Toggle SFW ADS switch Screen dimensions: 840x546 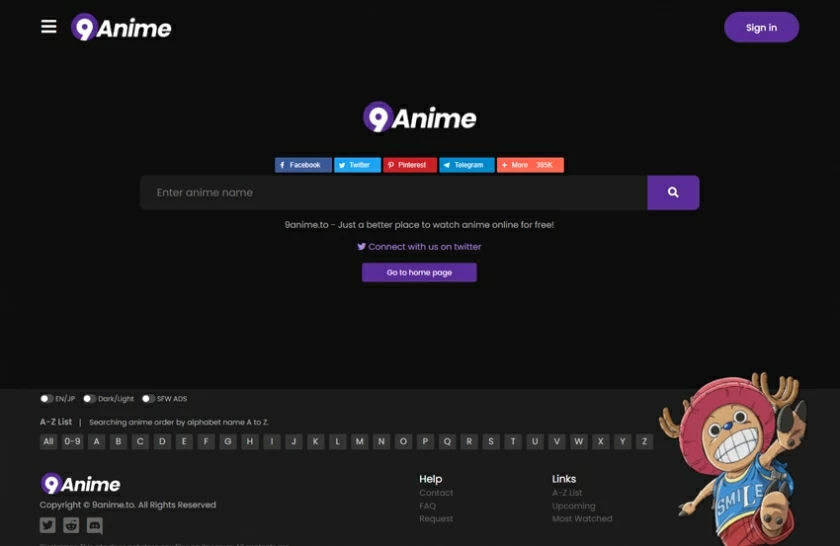[x=148, y=399]
